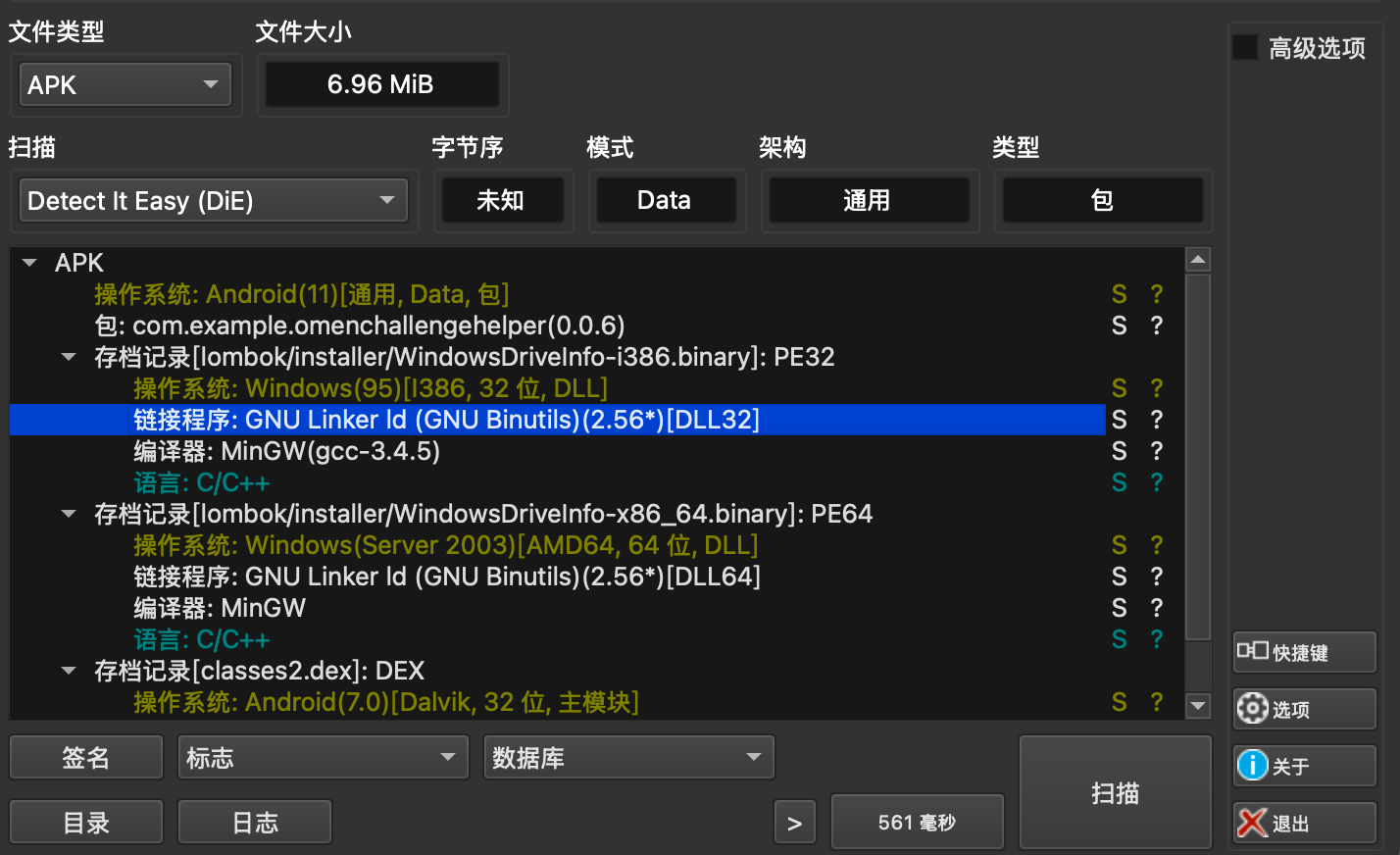Collapse the WindowsDriveInfo-x86_64.binary archive record

tap(69, 514)
